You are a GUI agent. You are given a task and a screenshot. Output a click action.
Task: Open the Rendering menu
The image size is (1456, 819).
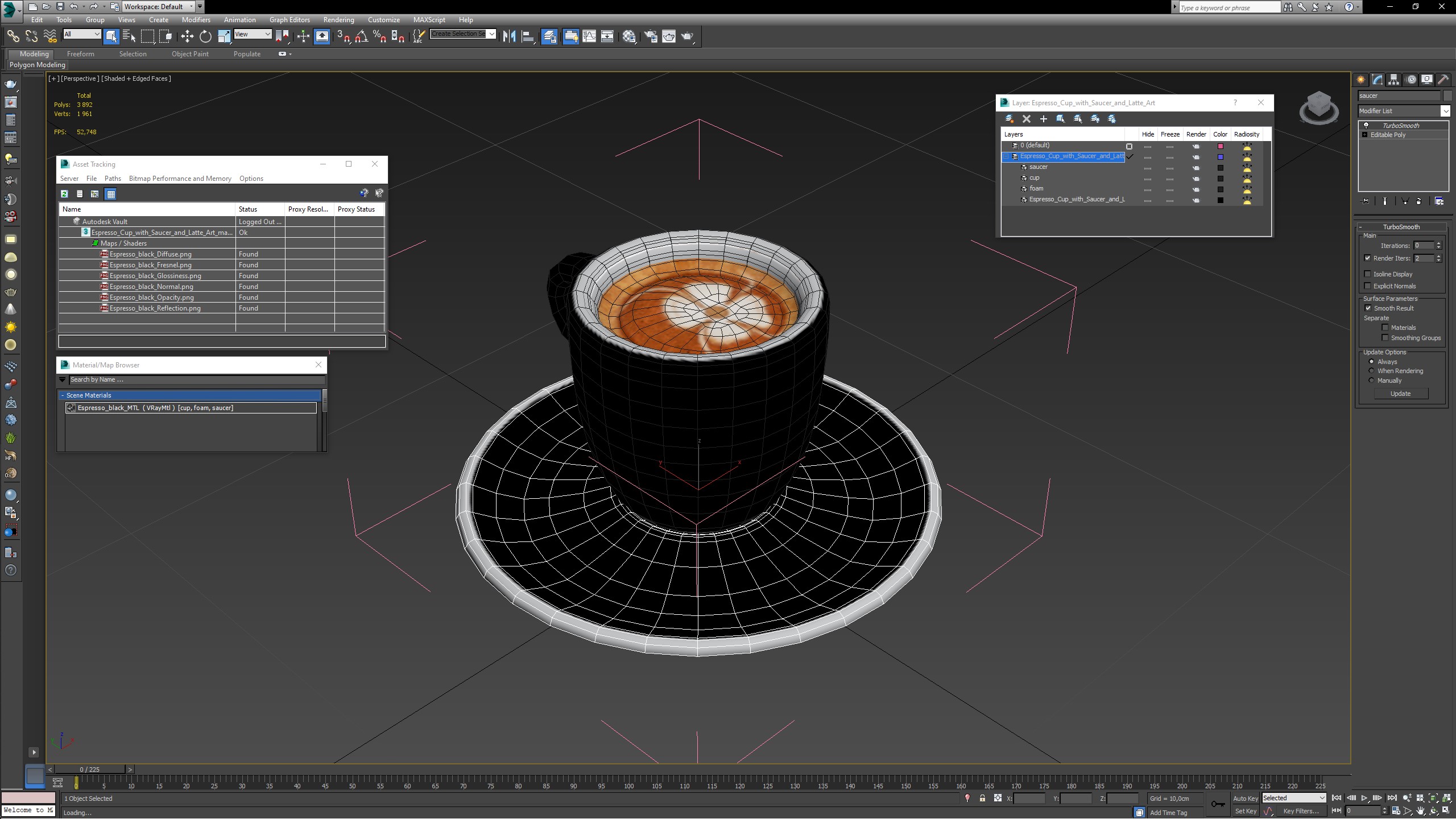(338, 19)
